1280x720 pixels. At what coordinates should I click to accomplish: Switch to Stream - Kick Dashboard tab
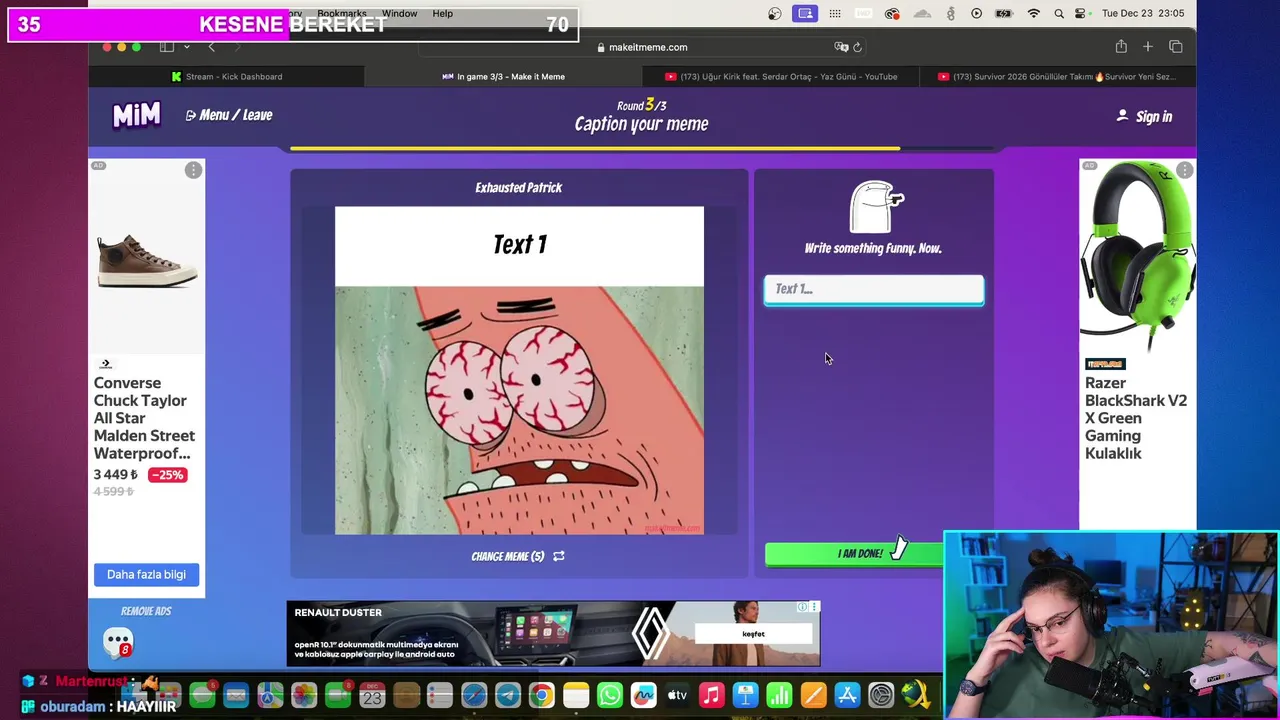(x=227, y=76)
